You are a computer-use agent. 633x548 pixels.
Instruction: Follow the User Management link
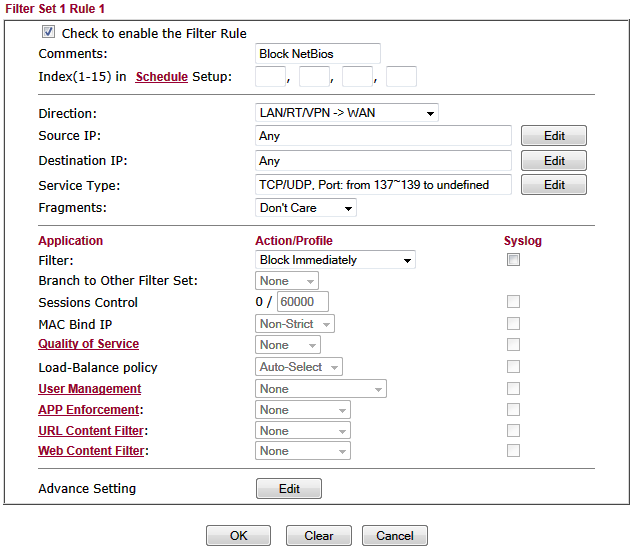(x=89, y=389)
